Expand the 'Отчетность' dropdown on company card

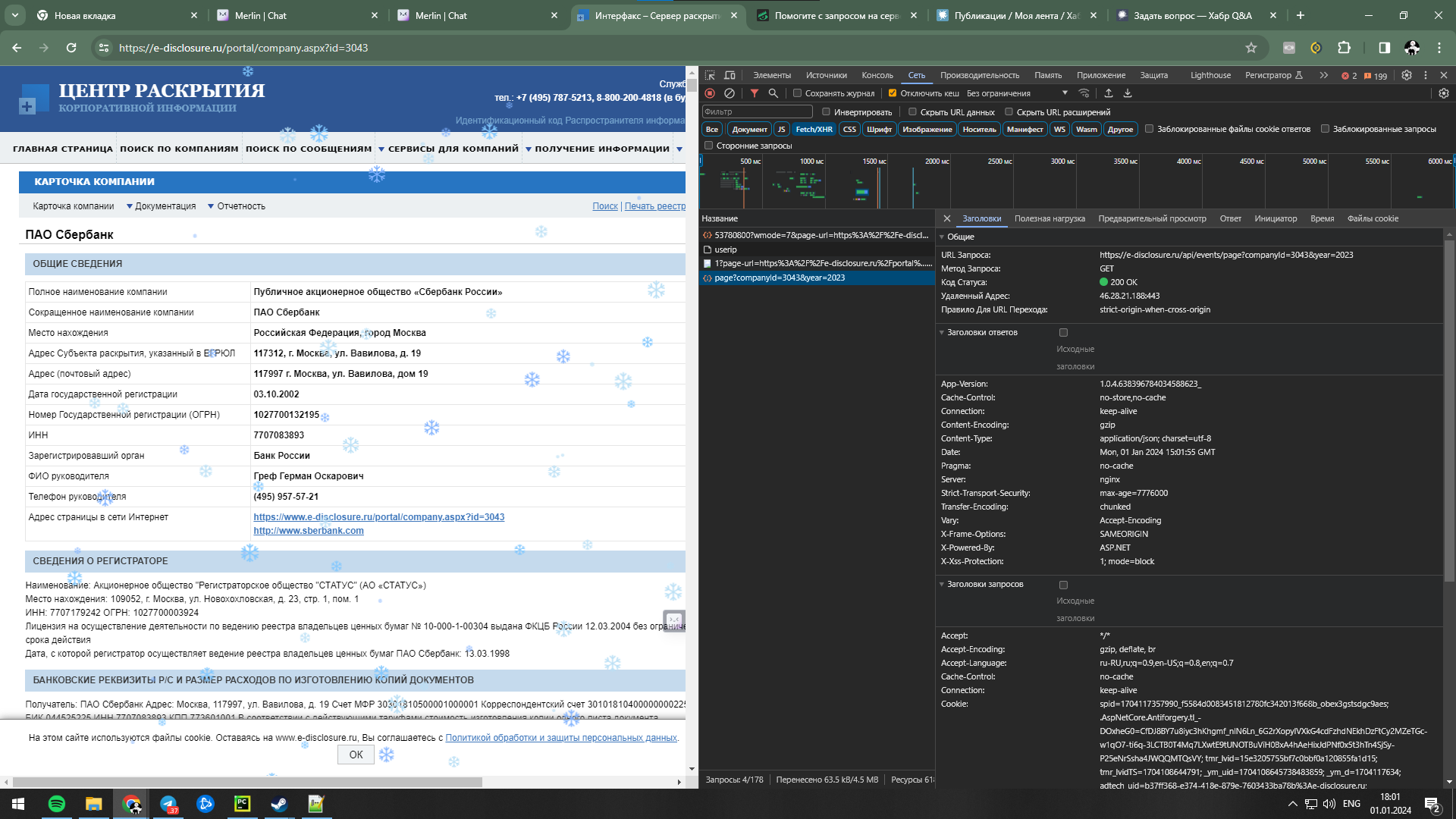(x=237, y=206)
